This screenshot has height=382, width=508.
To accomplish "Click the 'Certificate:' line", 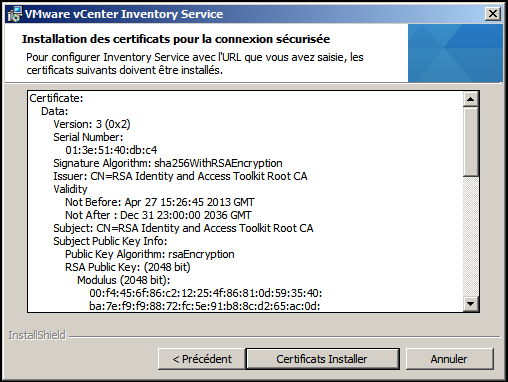I will [56, 98].
